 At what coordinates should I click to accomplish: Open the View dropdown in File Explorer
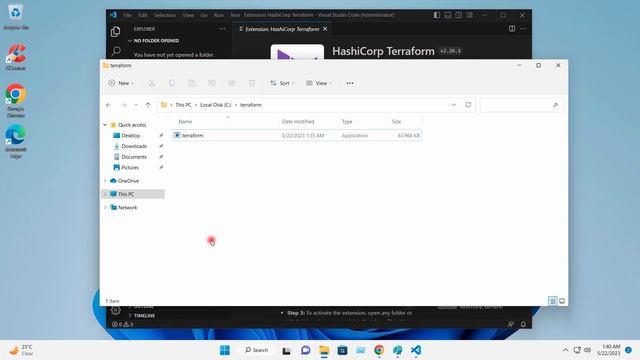click(319, 83)
